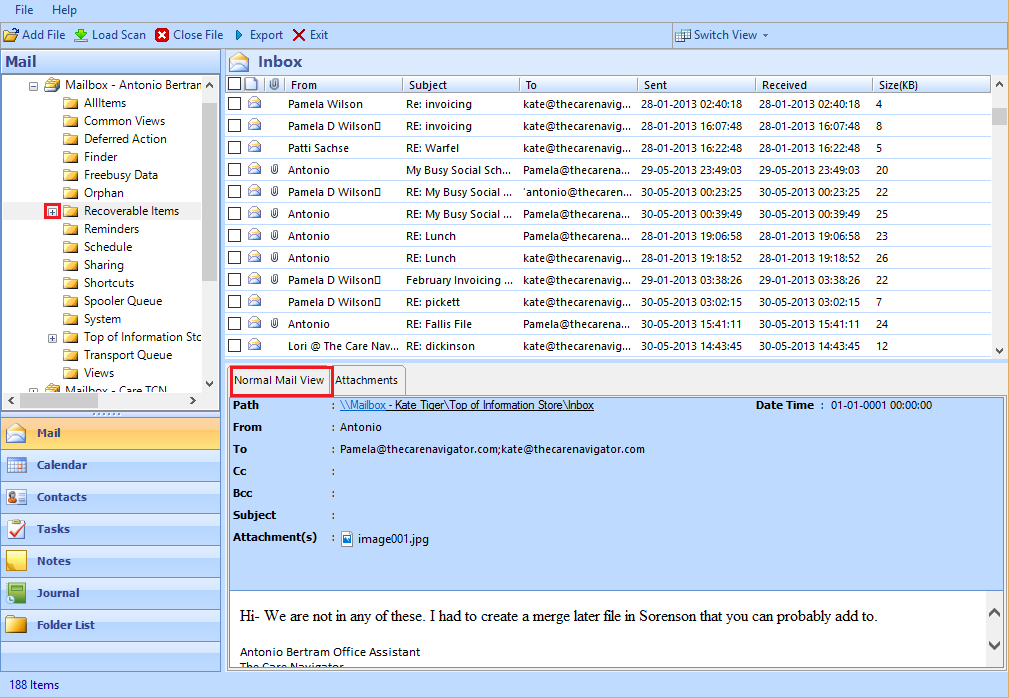
Task: Switch to the Attachments tab
Action: [366, 380]
